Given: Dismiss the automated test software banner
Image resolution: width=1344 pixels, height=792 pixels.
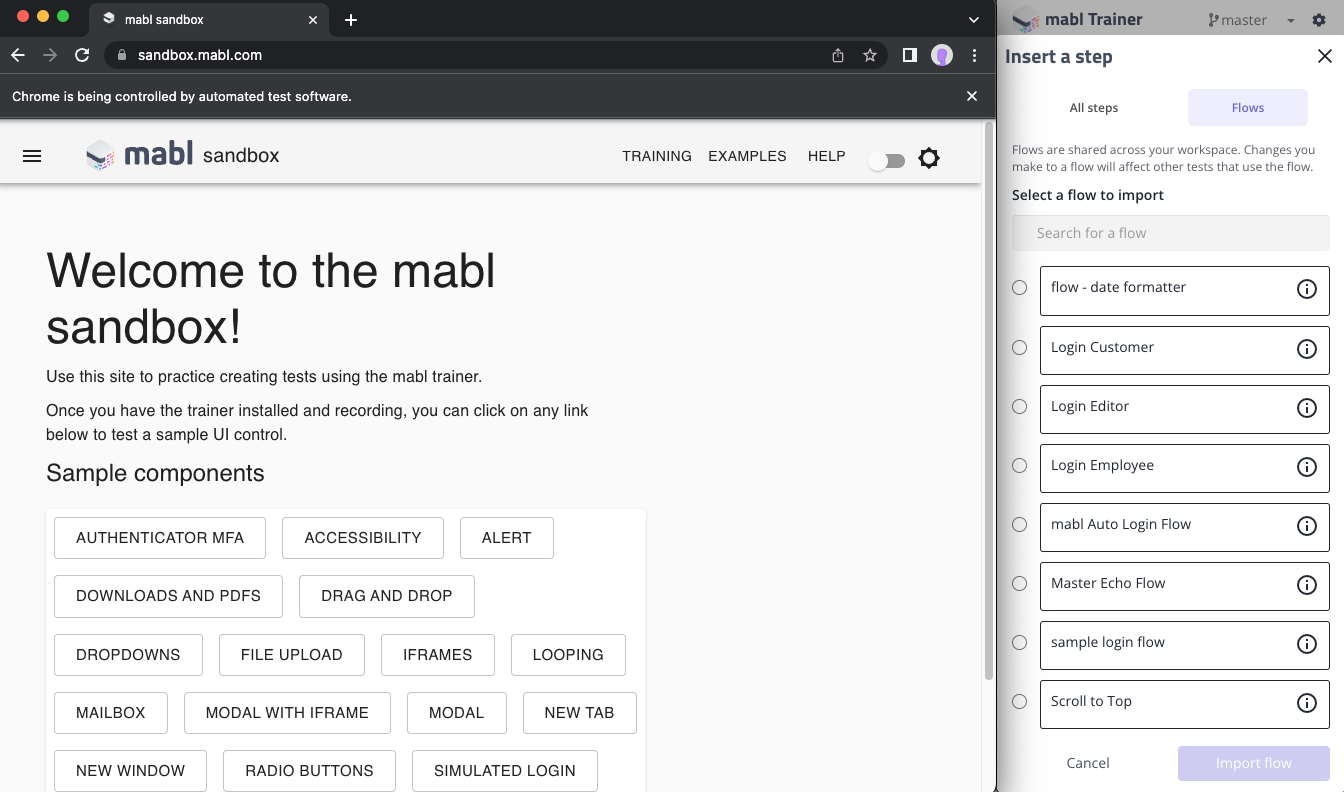Looking at the screenshot, I should (x=972, y=96).
